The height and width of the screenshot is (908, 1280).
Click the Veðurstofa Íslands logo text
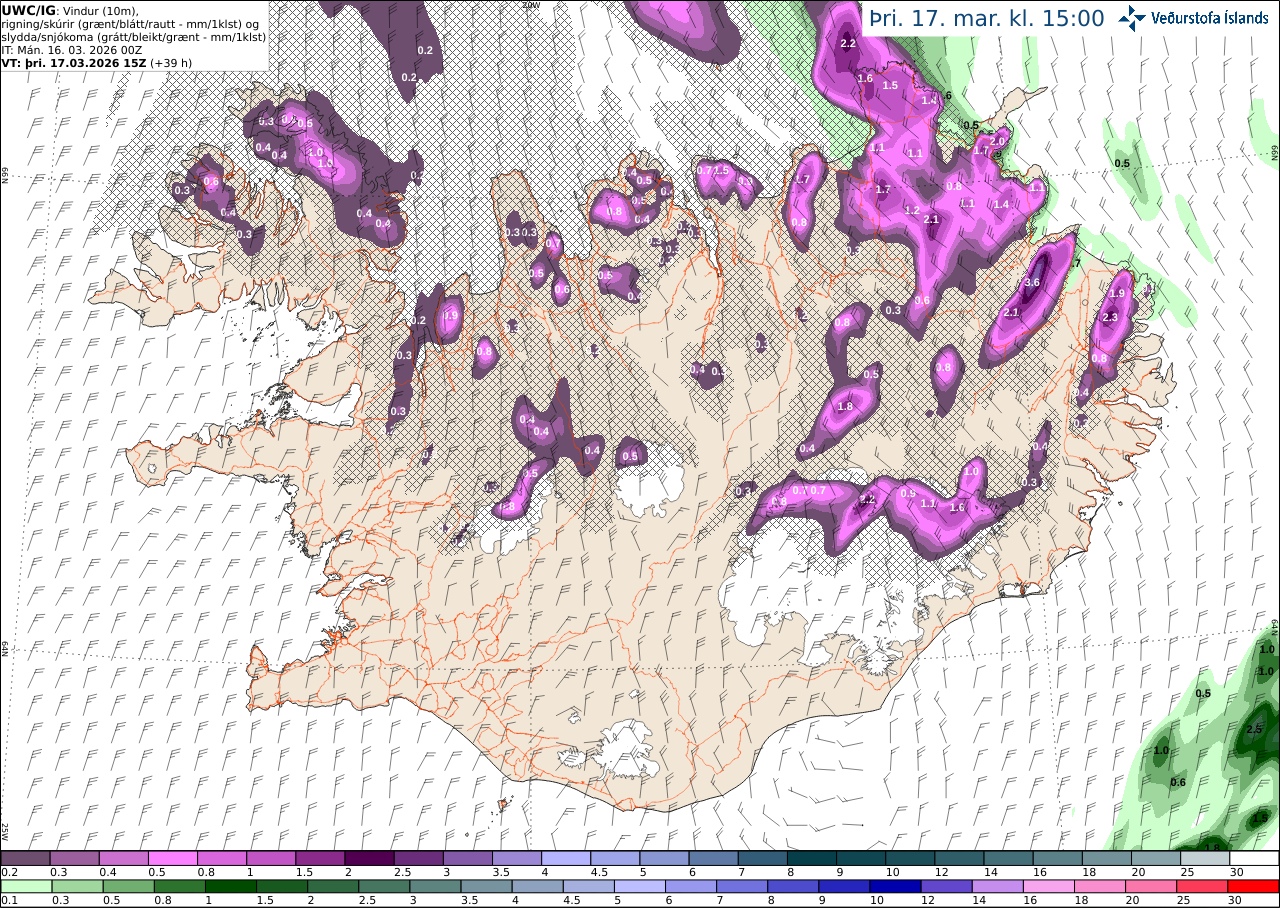1210,18
